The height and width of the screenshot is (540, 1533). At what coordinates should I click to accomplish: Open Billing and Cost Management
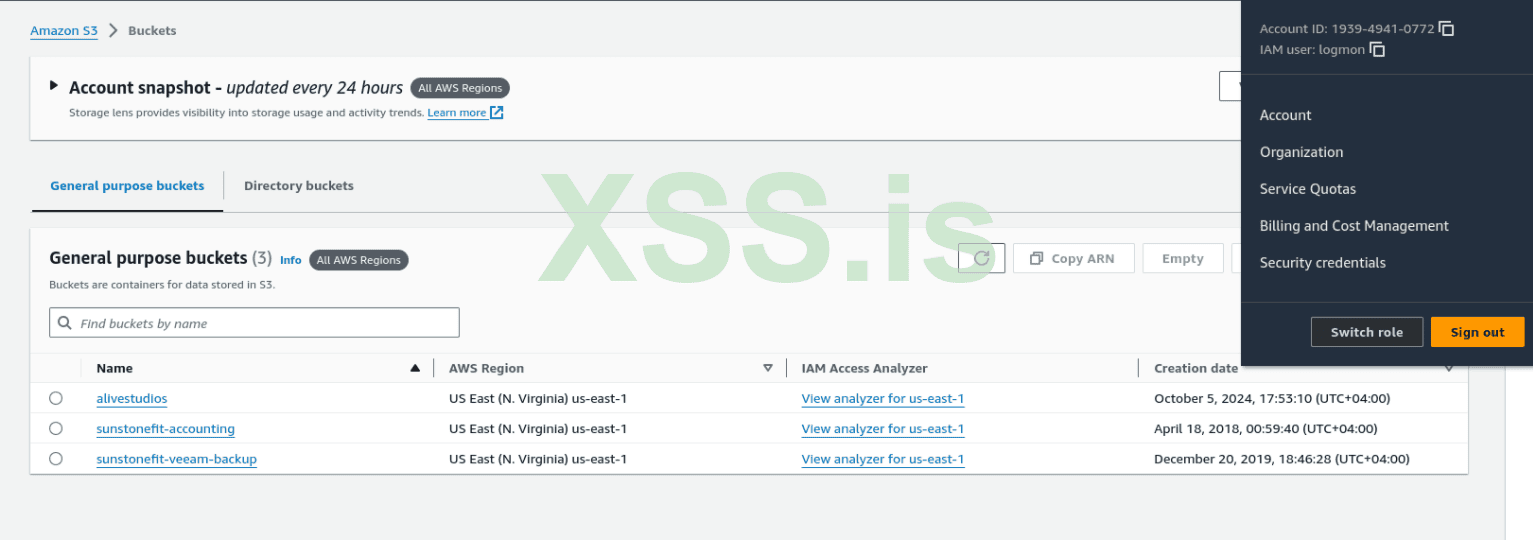[x=1354, y=226]
